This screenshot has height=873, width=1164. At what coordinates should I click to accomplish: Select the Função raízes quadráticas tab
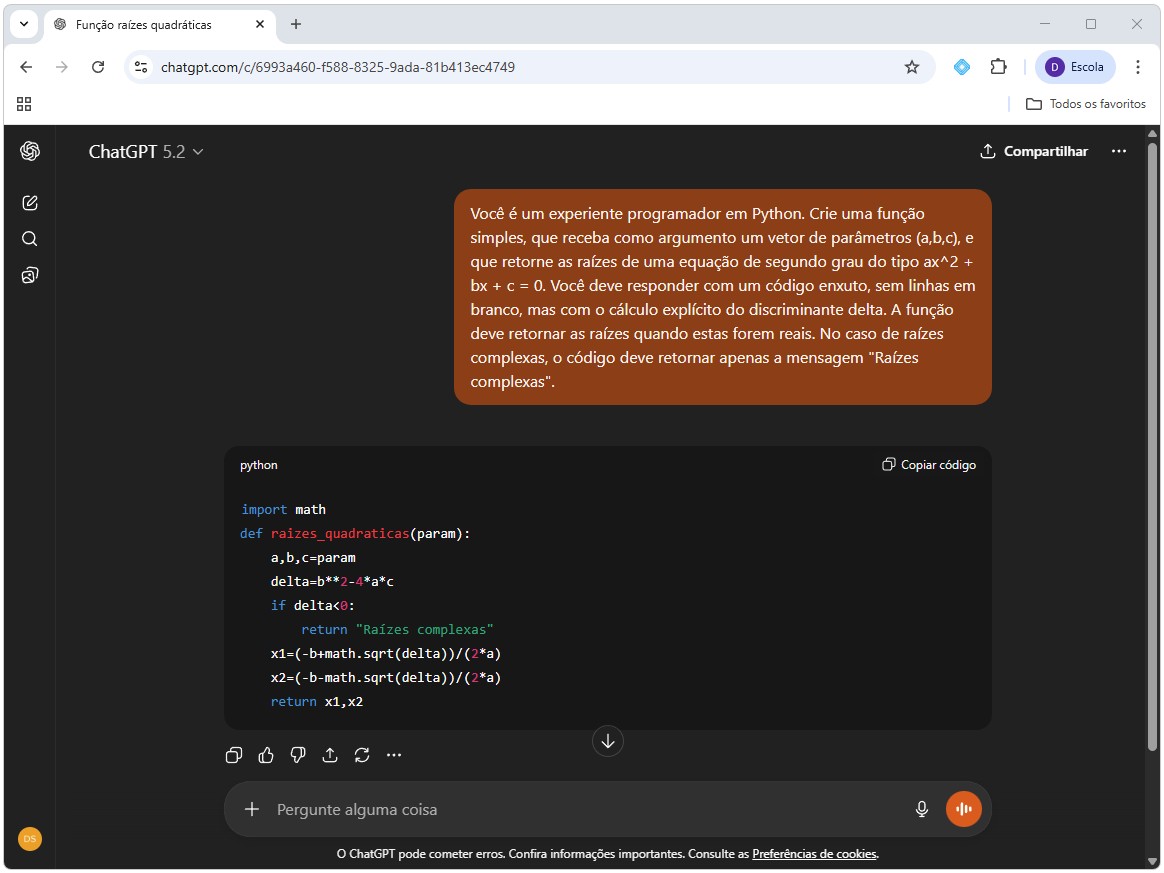click(x=150, y=24)
